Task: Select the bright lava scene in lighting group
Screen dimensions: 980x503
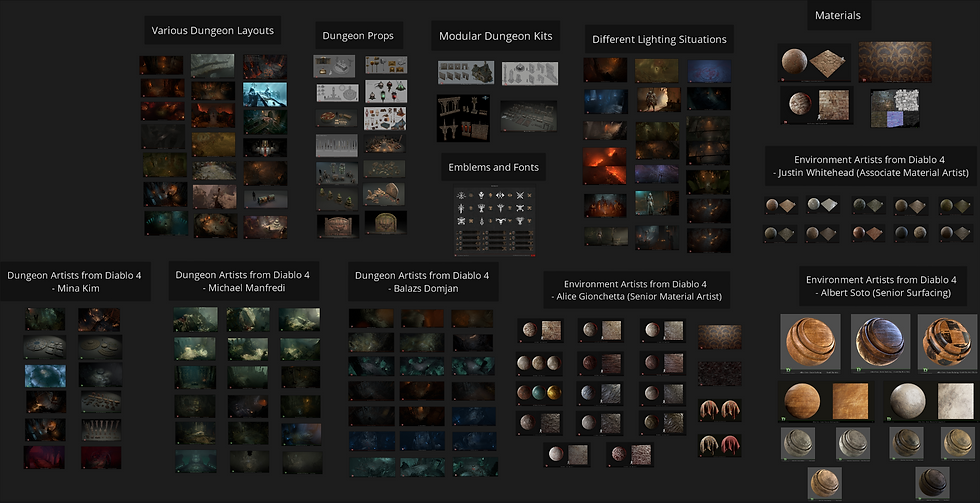Action: (x=604, y=166)
